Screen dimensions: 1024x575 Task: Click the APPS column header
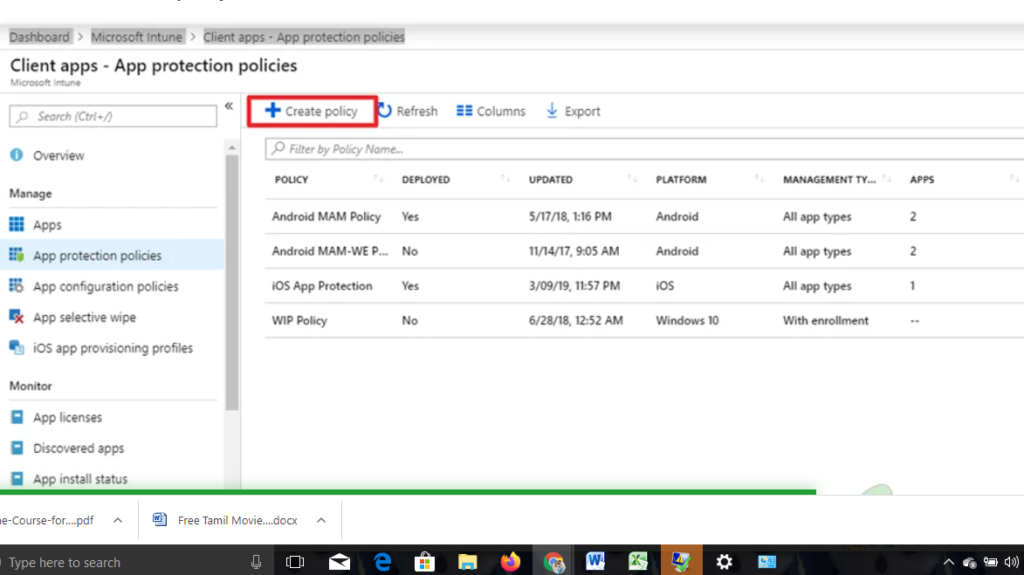(x=921, y=180)
